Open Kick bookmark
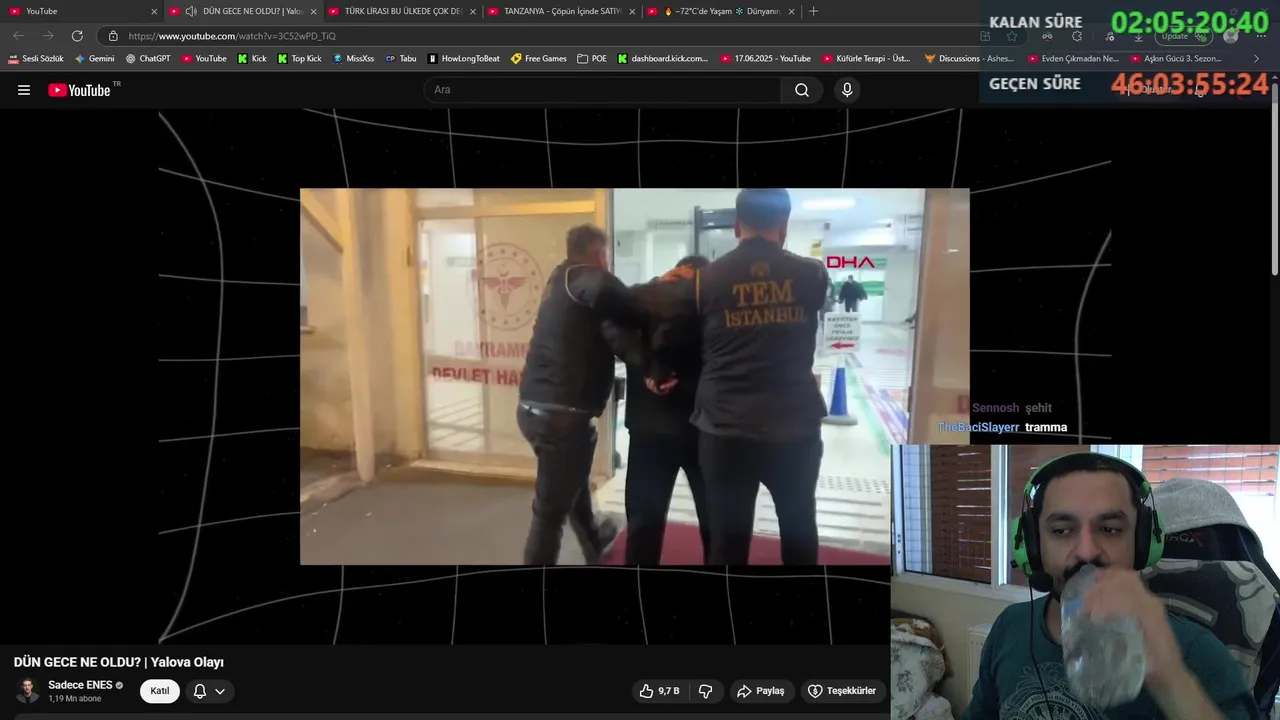The width and height of the screenshot is (1280, 720). point(252,59)
